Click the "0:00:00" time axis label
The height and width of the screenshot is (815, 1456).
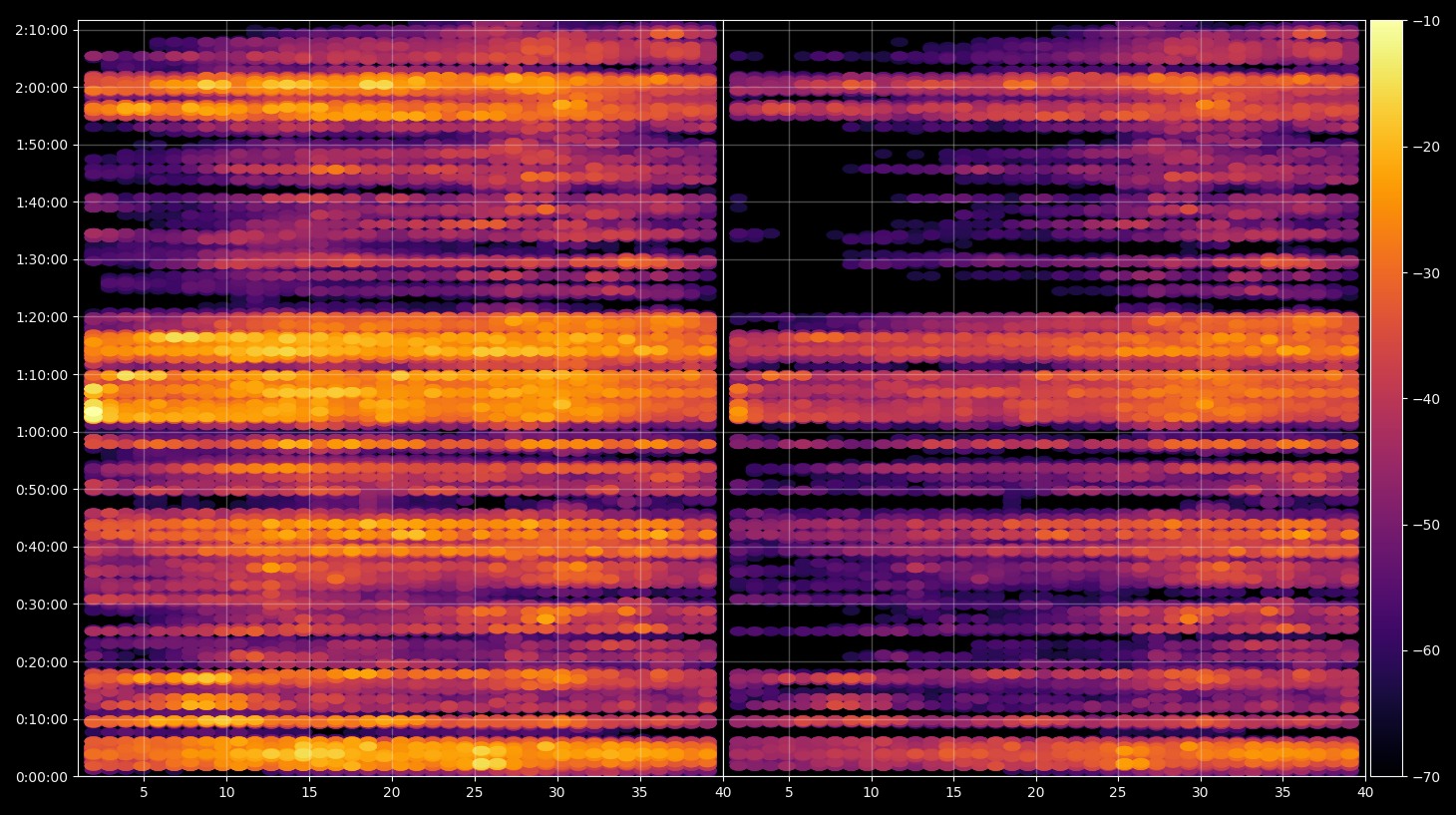[x=41, y=777]
